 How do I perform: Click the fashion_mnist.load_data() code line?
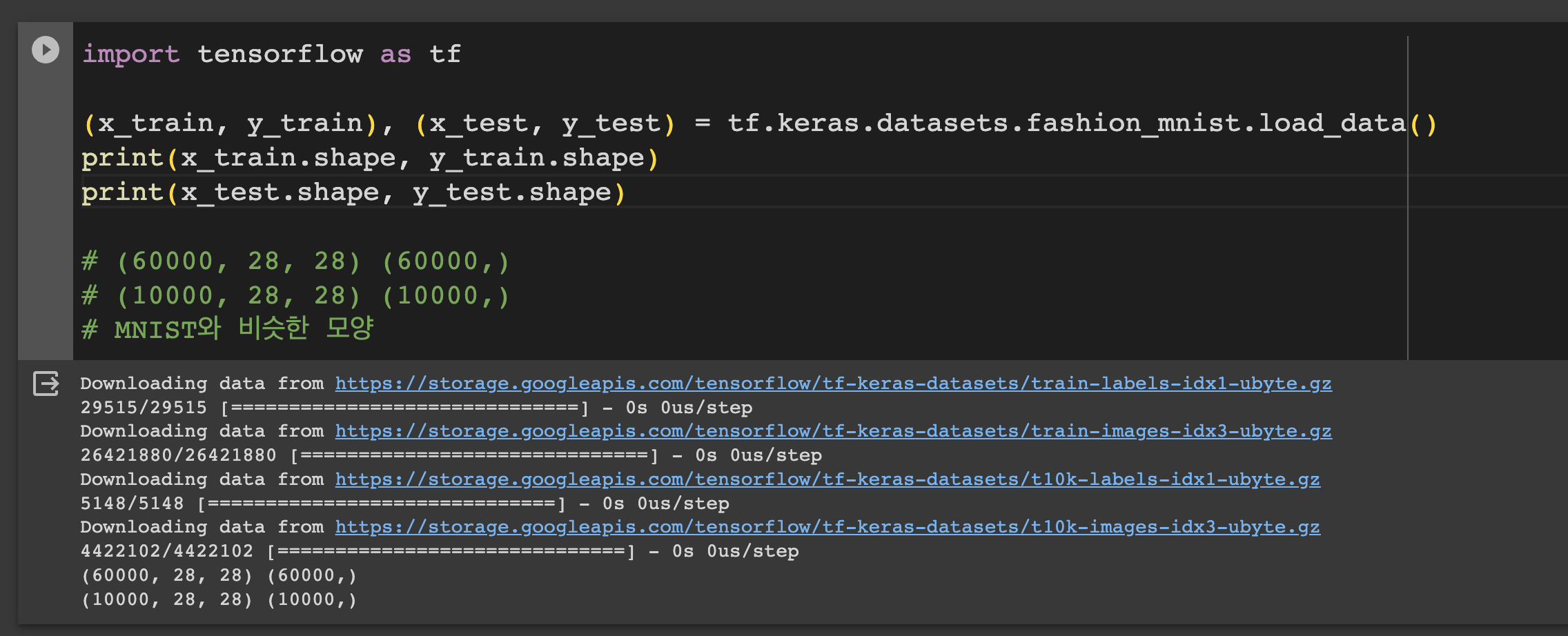coord(760,123)
